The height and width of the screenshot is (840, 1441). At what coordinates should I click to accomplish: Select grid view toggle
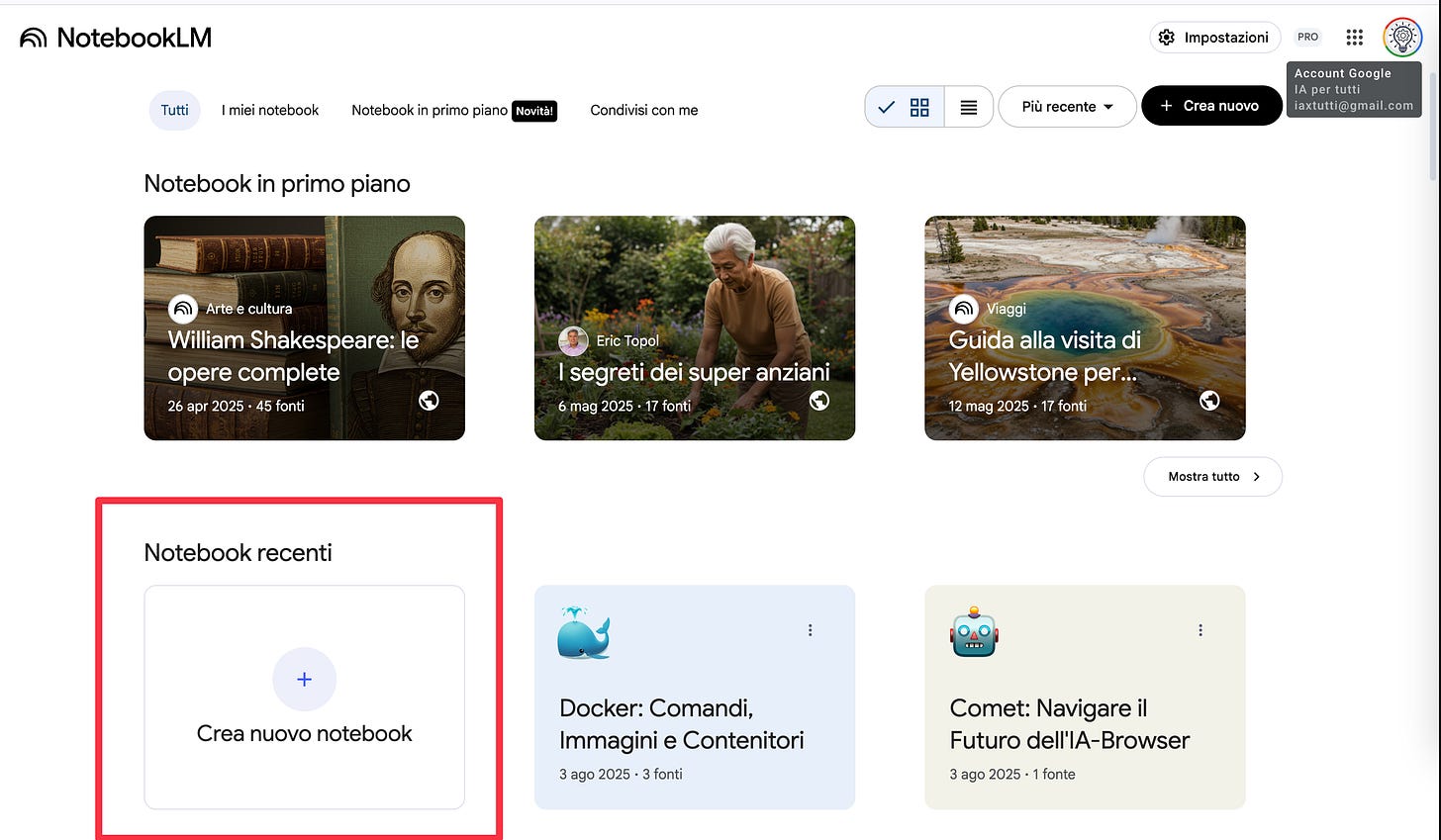pos(905,107)
